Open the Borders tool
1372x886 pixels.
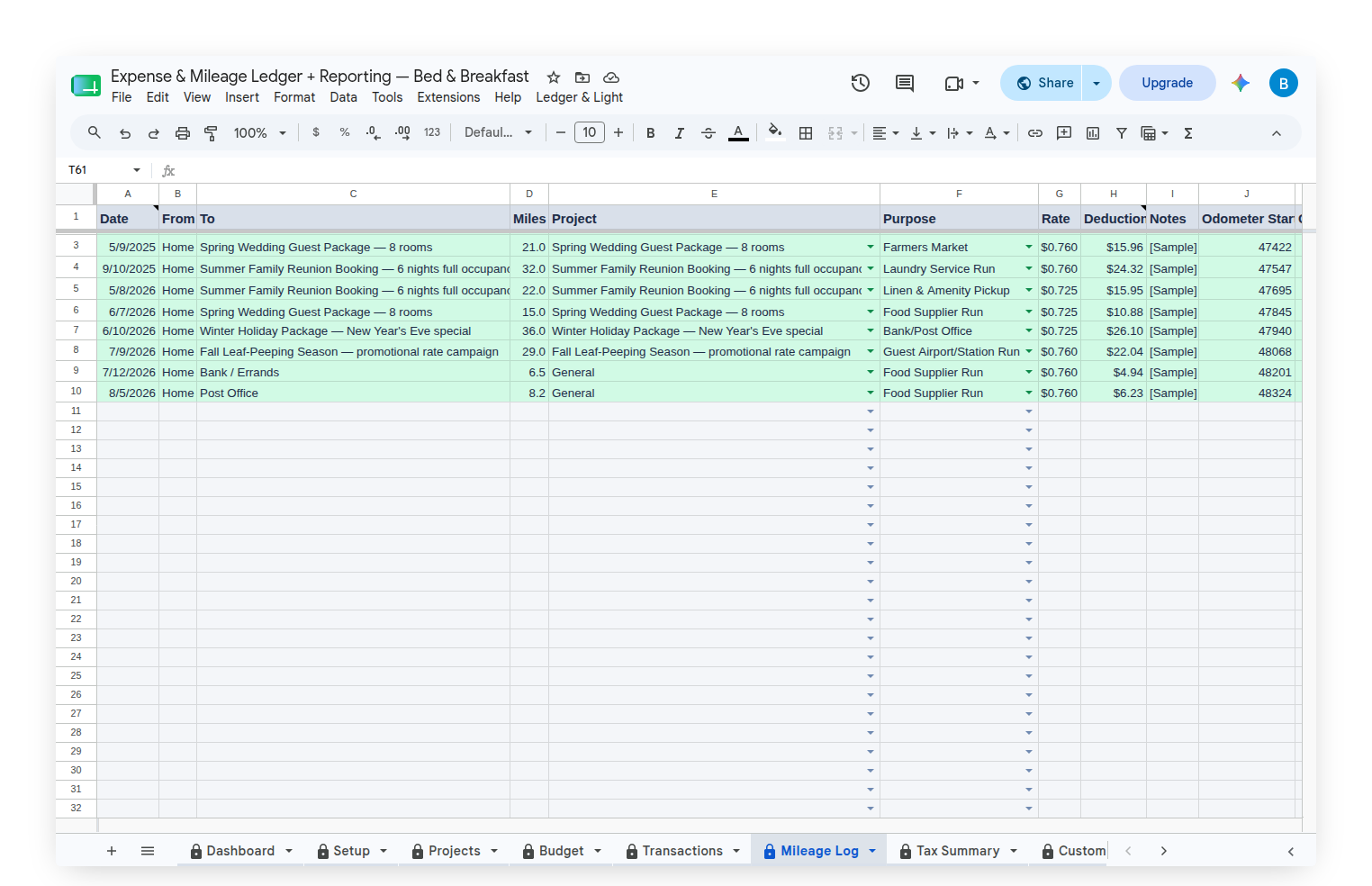point(806,133)
